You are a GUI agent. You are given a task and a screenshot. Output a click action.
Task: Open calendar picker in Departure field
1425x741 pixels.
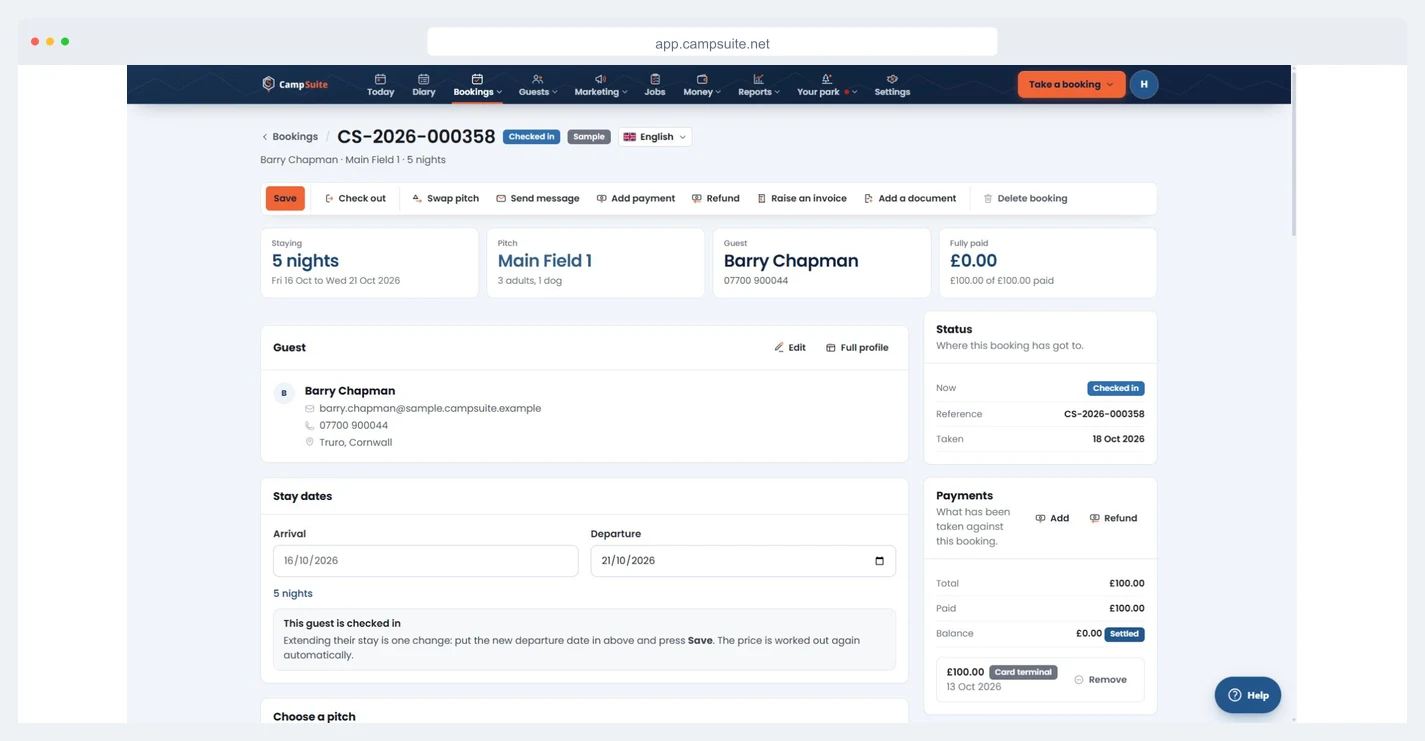(879, 561)
